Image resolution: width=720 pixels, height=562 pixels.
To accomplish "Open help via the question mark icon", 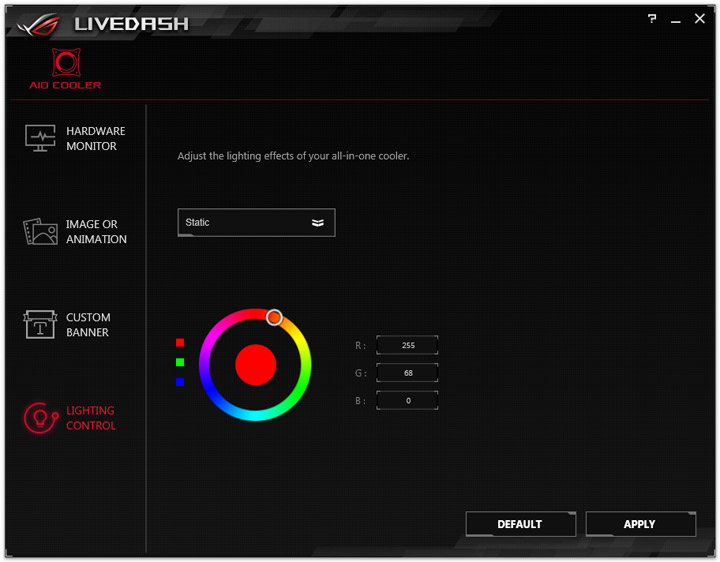I will 652,19.
